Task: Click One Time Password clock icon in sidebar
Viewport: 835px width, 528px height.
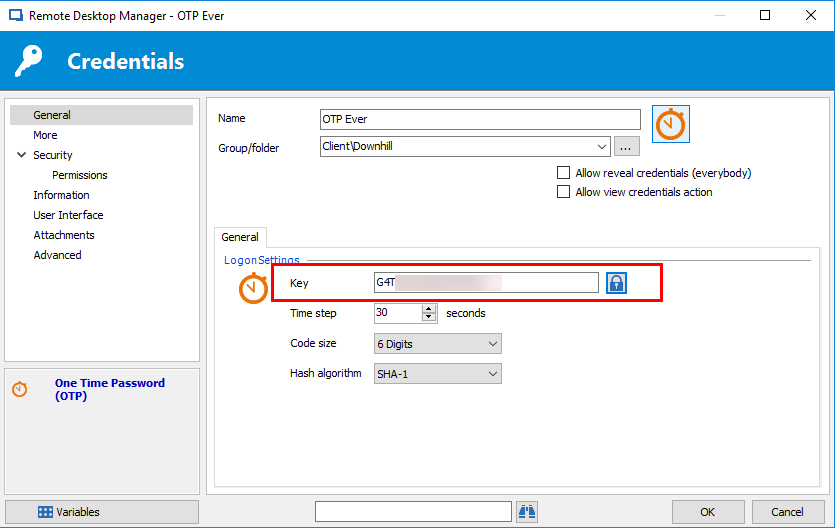Action: coord(20,389)
